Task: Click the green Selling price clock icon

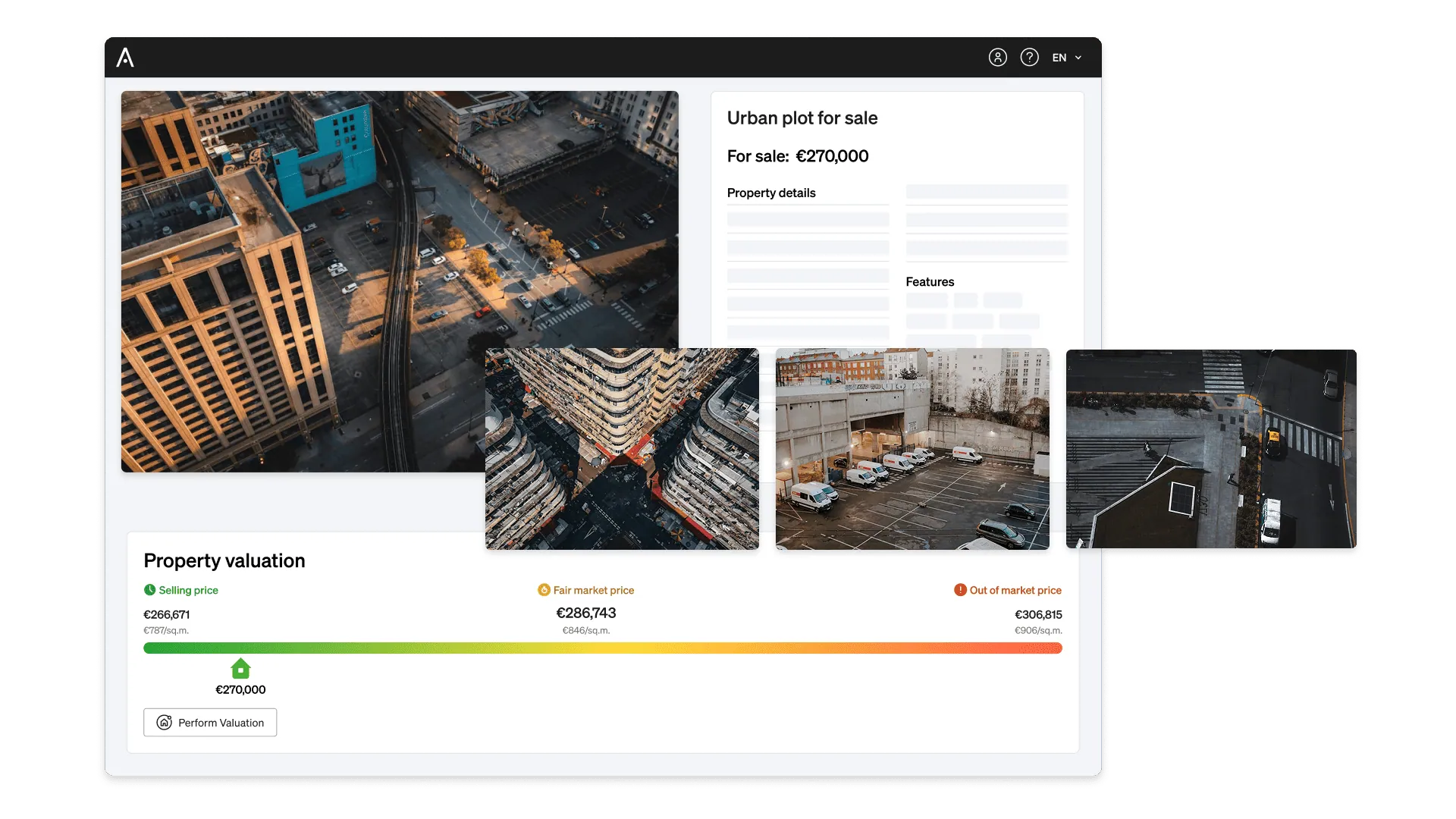Action: tap(149, 590)
